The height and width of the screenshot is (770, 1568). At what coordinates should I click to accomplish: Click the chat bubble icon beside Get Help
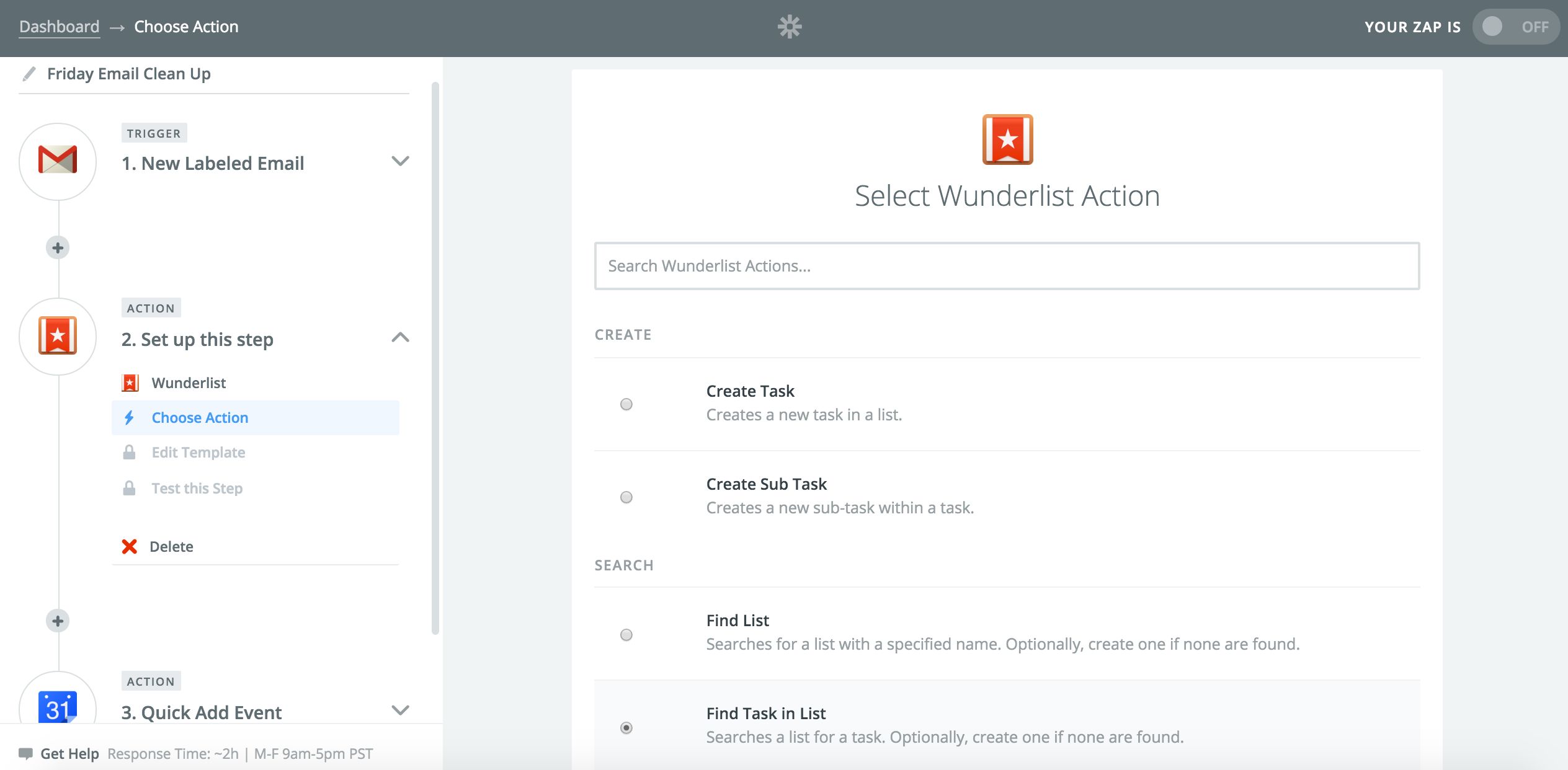click(25, 754)
